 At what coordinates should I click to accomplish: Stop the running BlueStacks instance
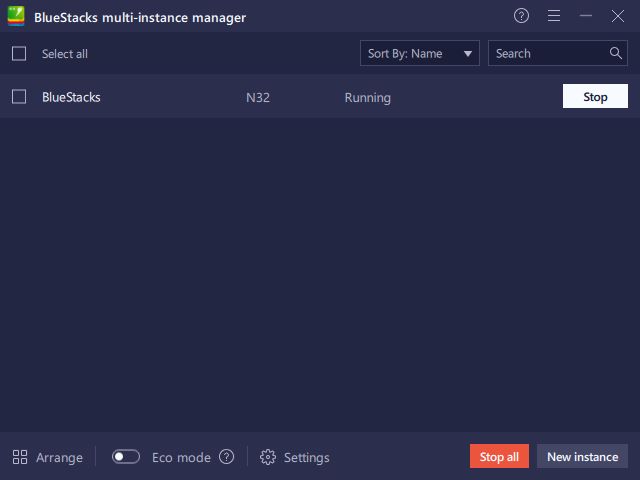click(x=595, y=97)
